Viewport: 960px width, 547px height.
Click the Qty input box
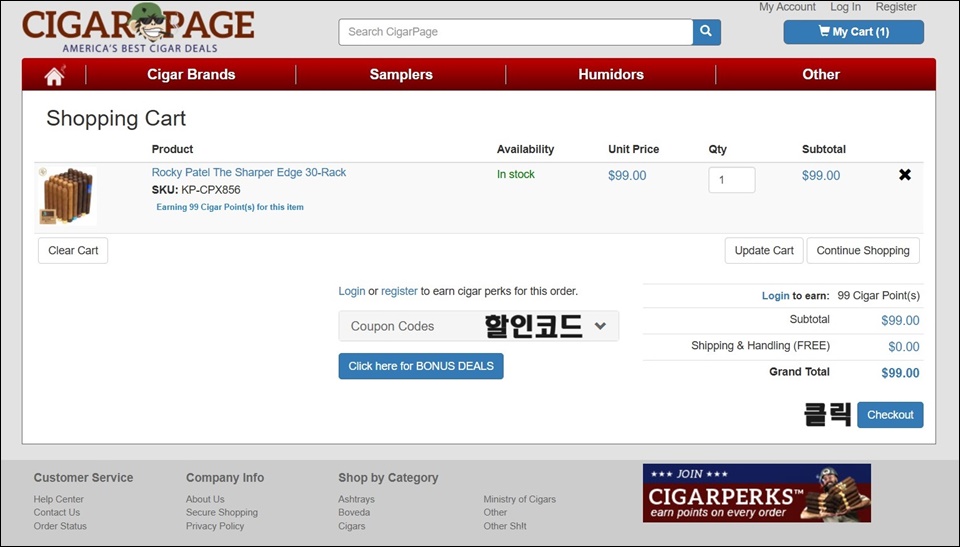732,180
